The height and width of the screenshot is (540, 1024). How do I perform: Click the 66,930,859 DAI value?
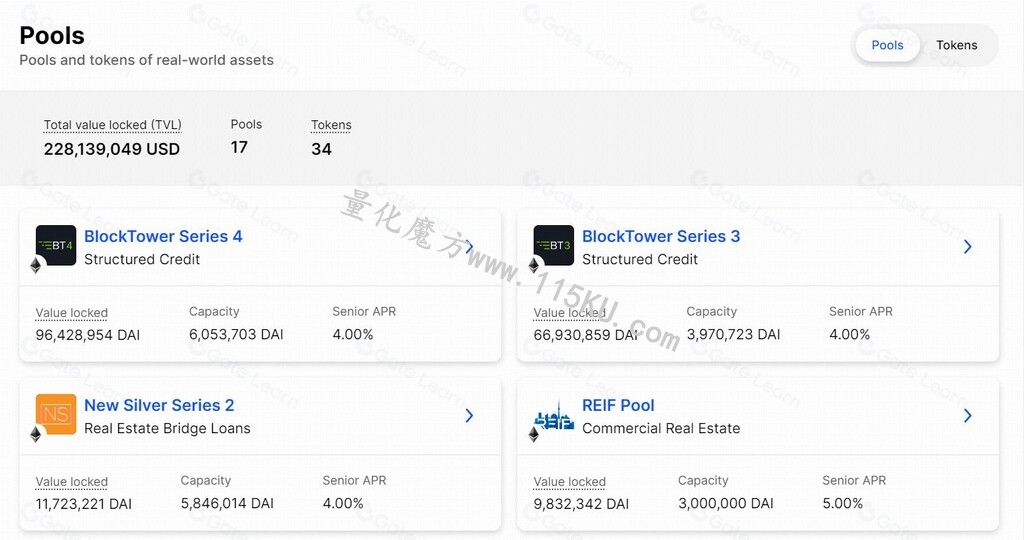coord(585,335)
